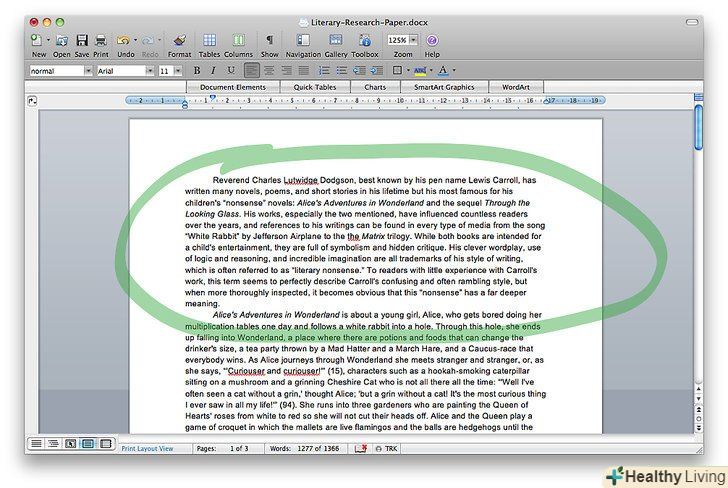Click the Format paintbrush icon
This screenshot has width=728, height=488.
[x=179, y=40]
